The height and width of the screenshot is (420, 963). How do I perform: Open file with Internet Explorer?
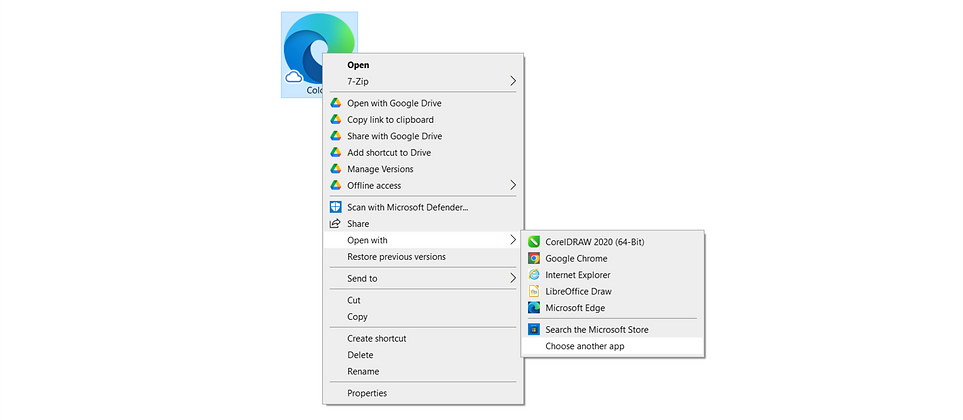tap(612, 275)
